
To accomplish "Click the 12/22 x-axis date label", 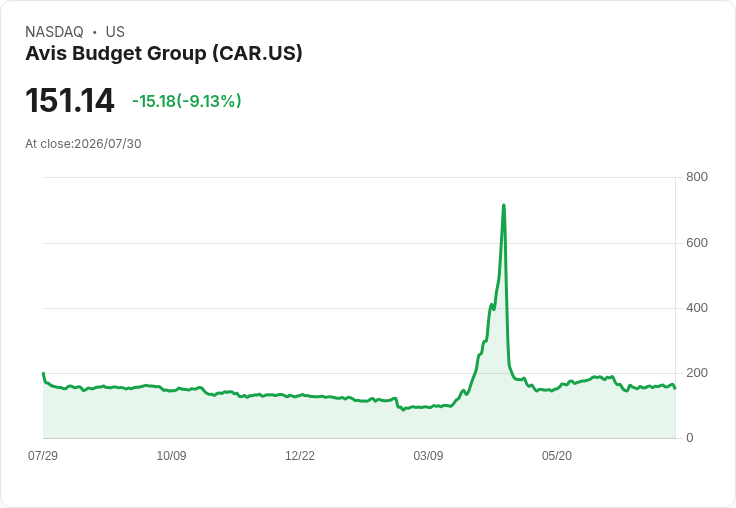I will coord(300,455).
